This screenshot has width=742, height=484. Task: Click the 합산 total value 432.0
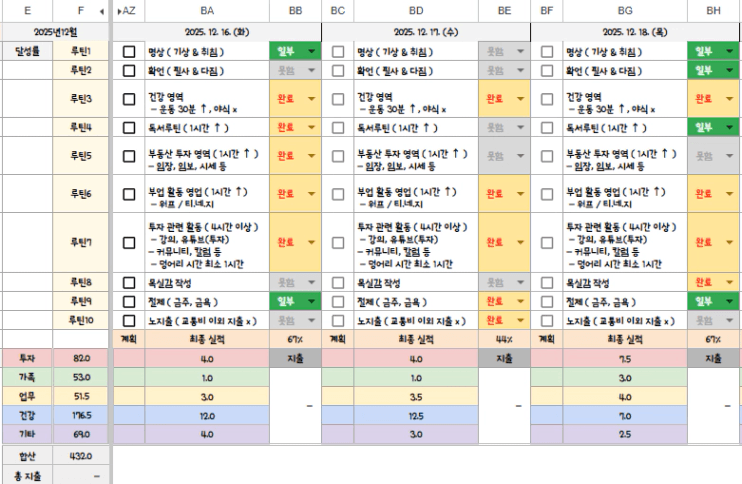[79, 456]
